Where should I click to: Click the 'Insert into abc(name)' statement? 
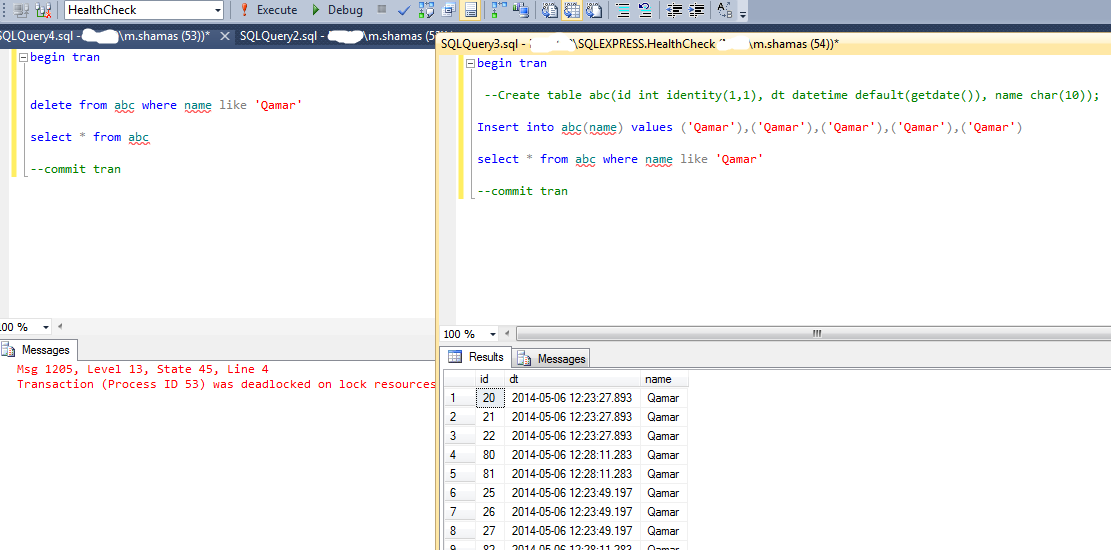tap(750, 127)
